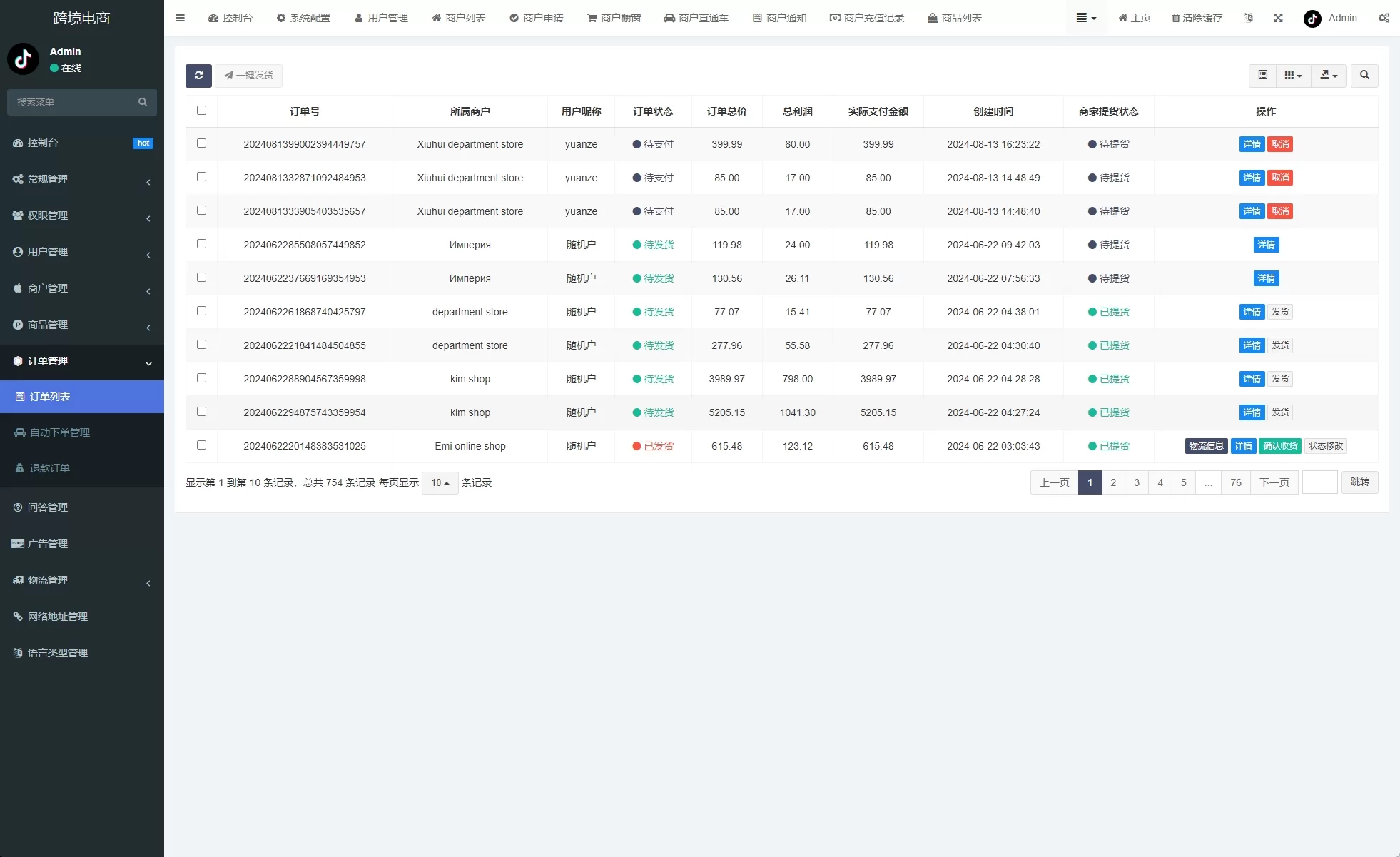Open the rows-per-page 10 dropdown
This screenshot has height=857, width=1400.
(440, 483)
